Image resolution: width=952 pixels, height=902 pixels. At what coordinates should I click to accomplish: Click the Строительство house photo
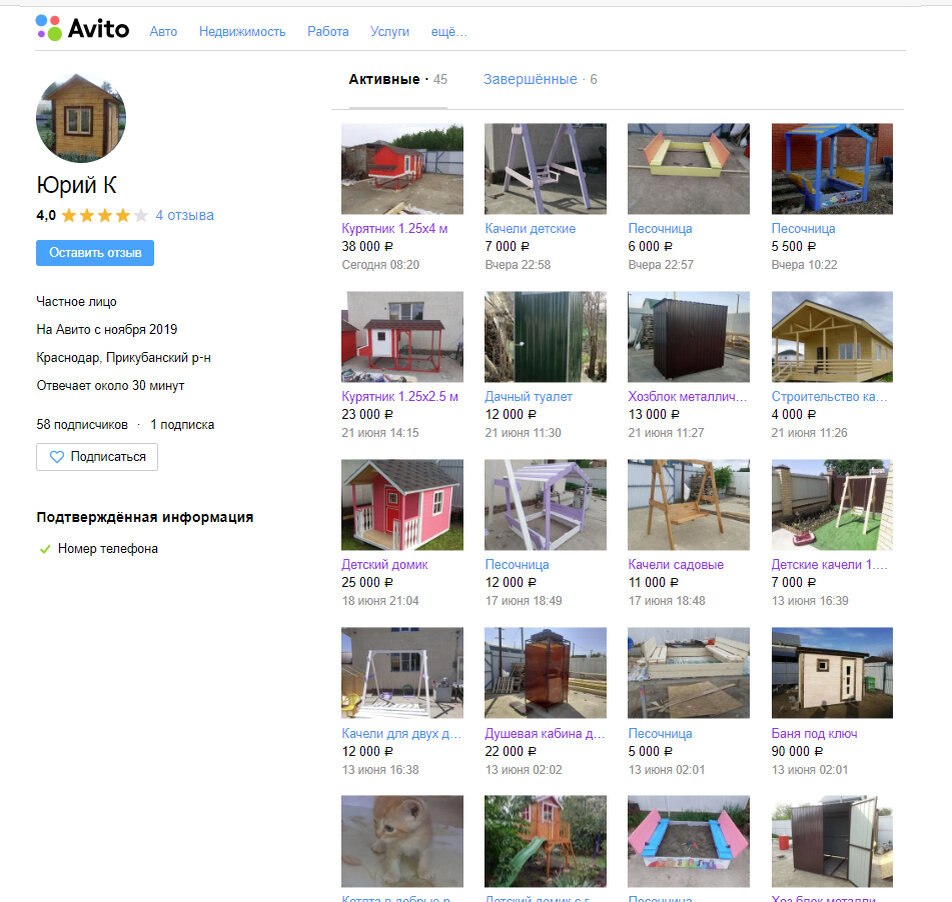832,337
